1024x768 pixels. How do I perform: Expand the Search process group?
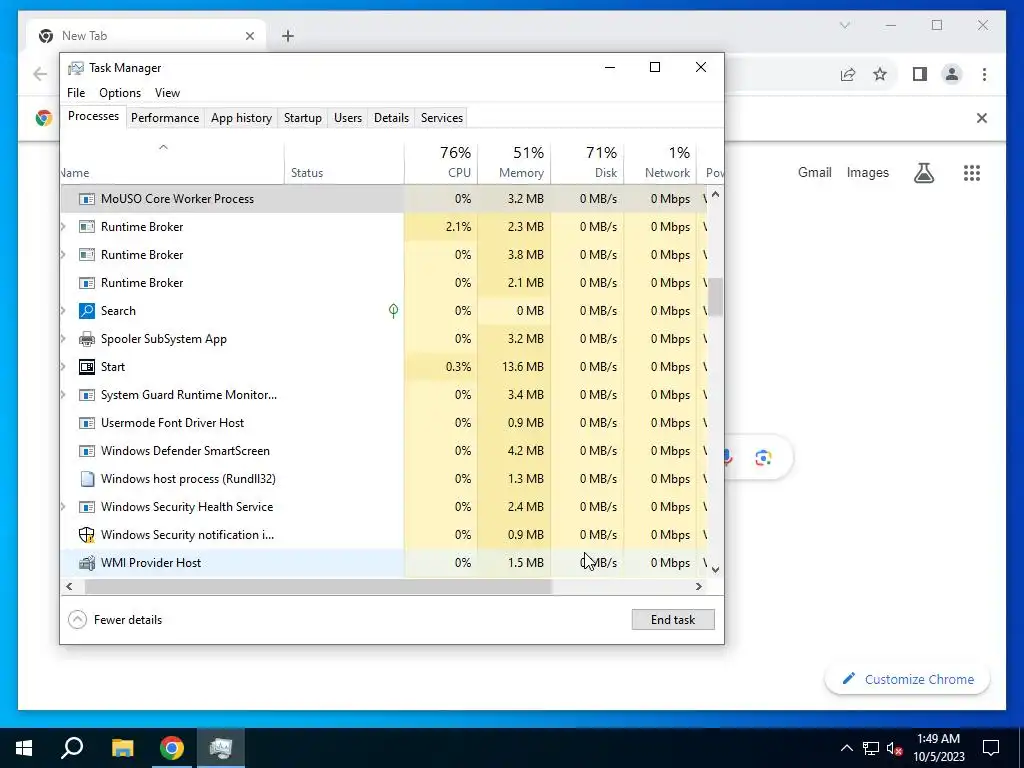(63, 311)
